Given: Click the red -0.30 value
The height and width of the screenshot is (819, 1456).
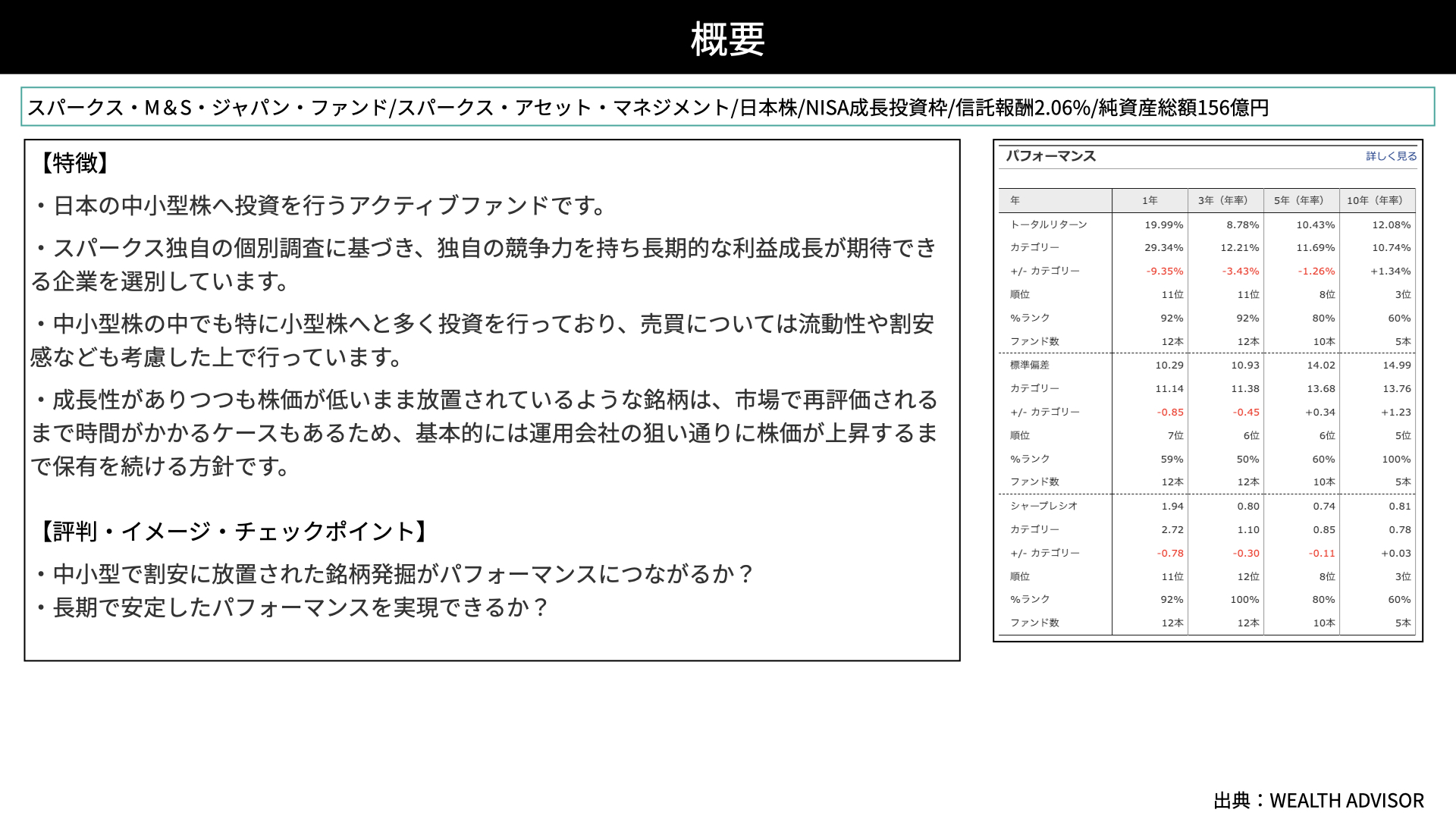Looking at the screenshot, I should (1246, 553).
